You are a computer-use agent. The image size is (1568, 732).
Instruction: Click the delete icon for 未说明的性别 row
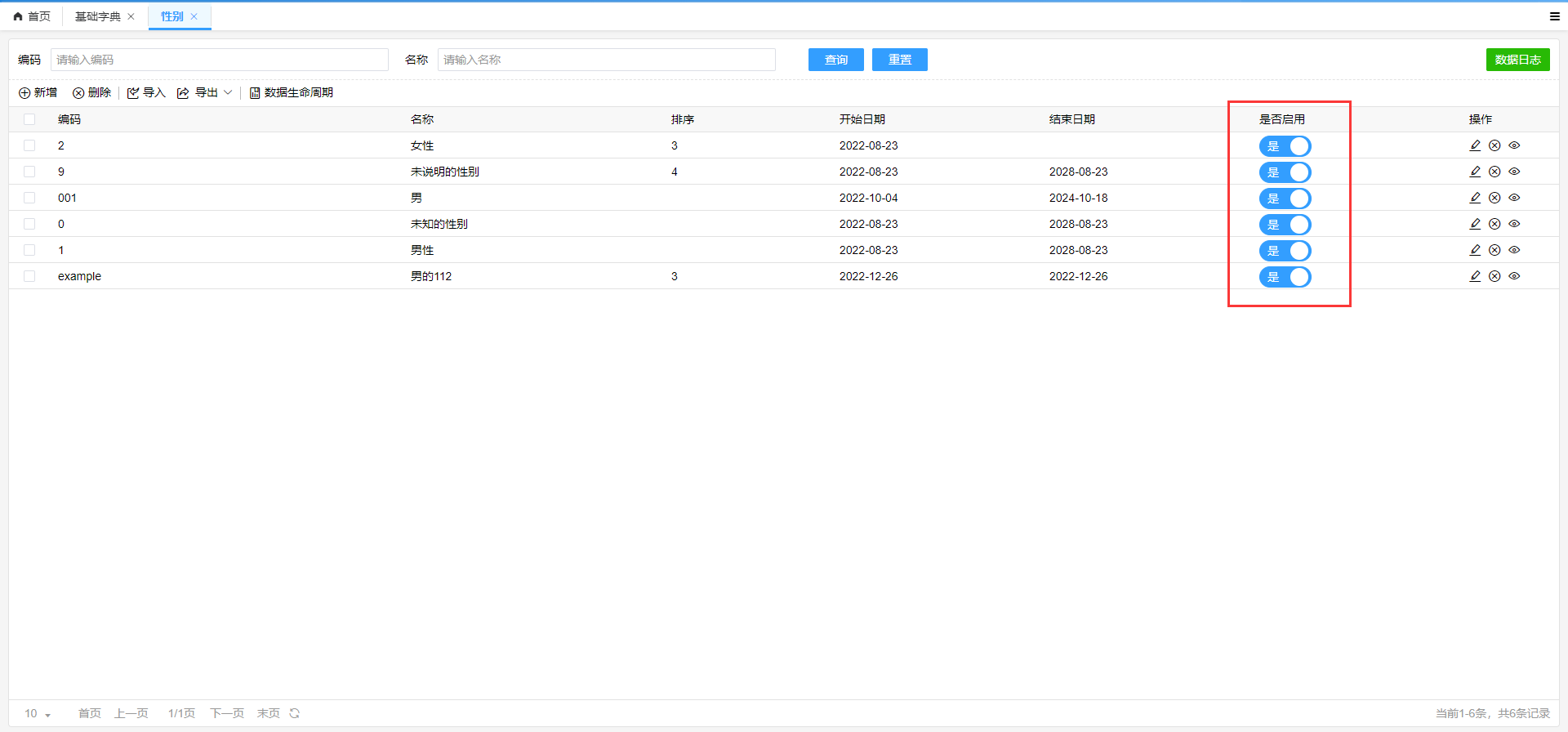1494,172
